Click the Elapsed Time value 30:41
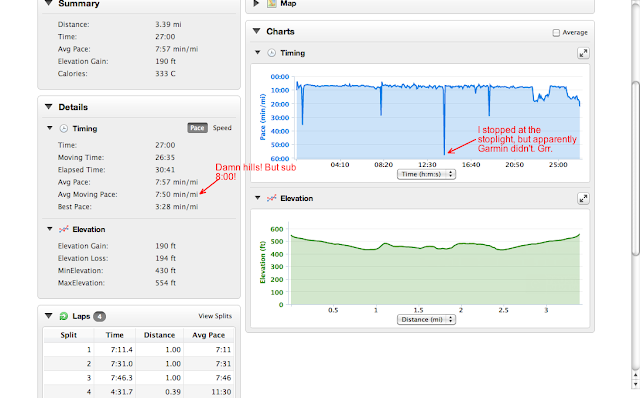Screen dimensions: 640x398 [165, 170]
